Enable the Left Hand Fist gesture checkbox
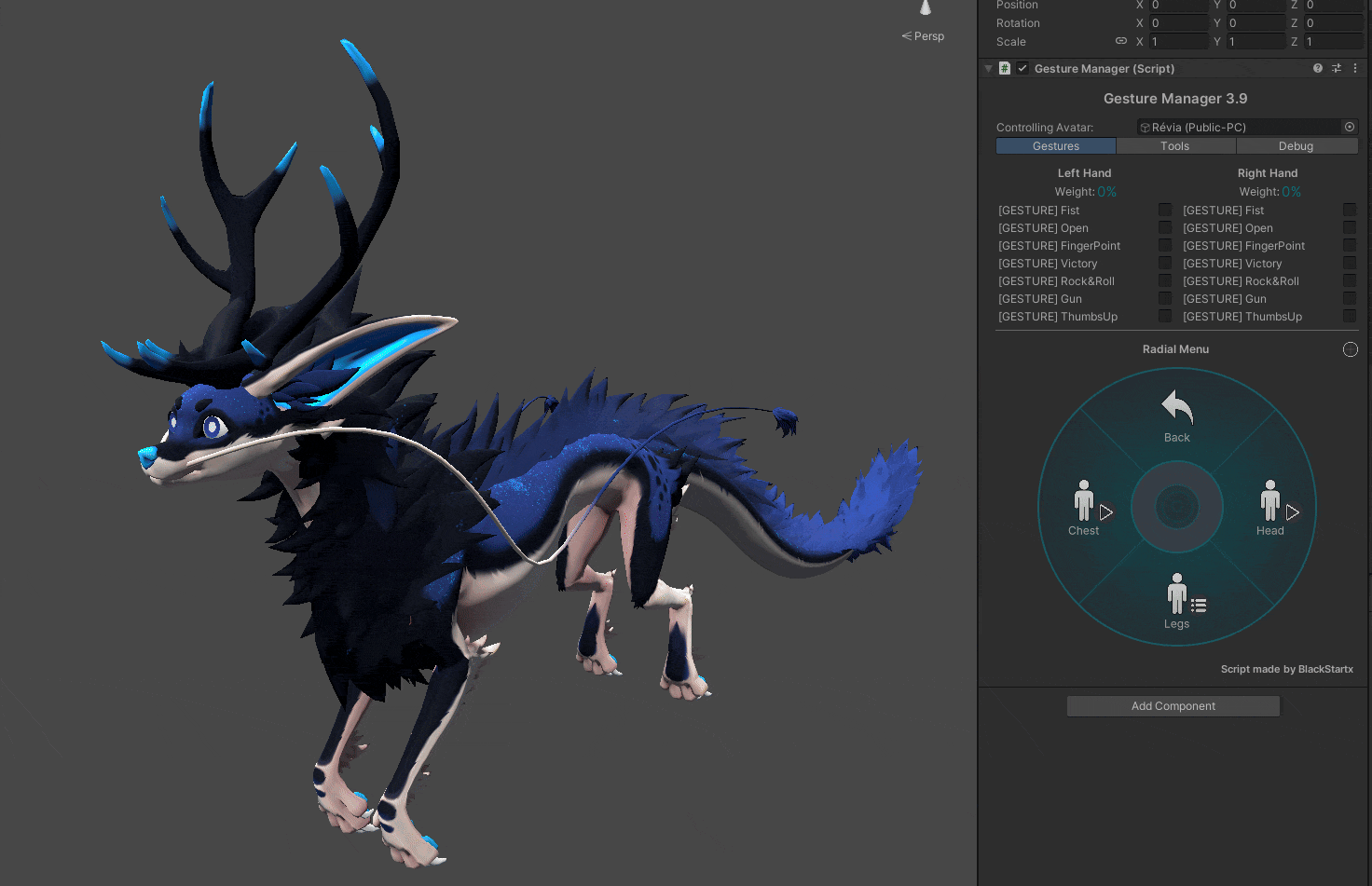The height and width of the screenshot is (886, 1372). coord(1165,211)
